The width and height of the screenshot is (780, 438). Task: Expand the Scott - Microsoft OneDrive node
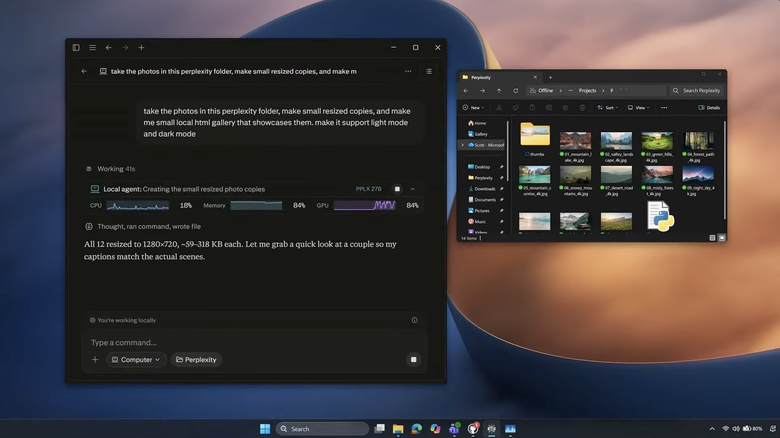[463, 145]
